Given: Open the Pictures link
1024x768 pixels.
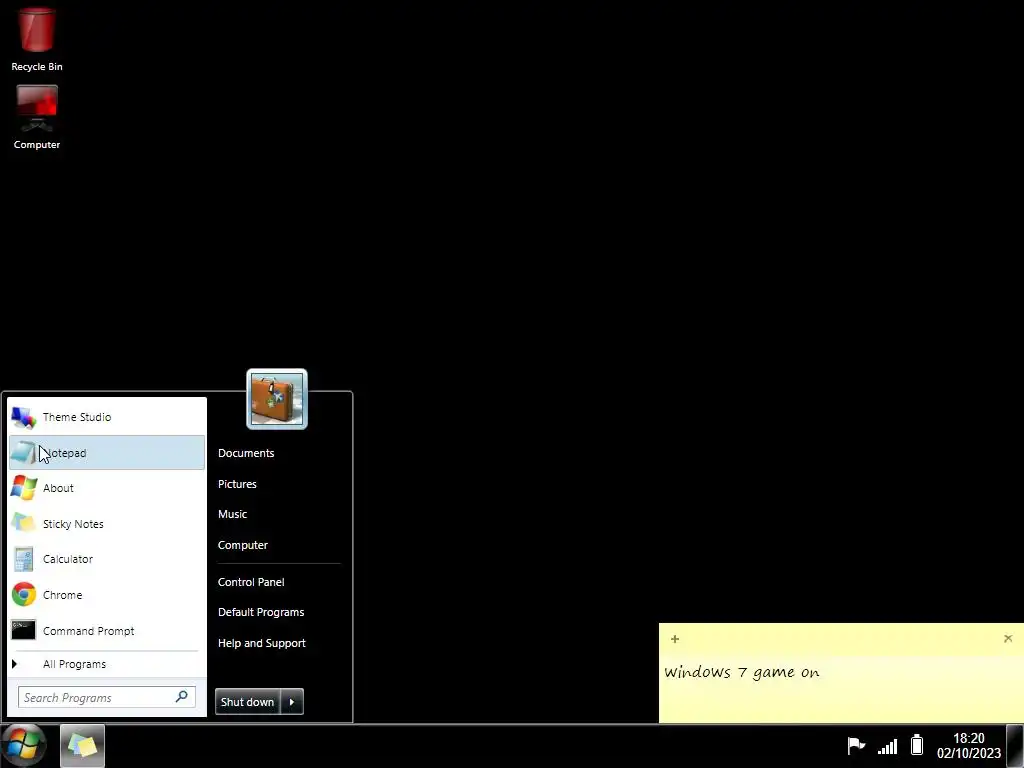Looking at the screenshot, I should [237, 484].
